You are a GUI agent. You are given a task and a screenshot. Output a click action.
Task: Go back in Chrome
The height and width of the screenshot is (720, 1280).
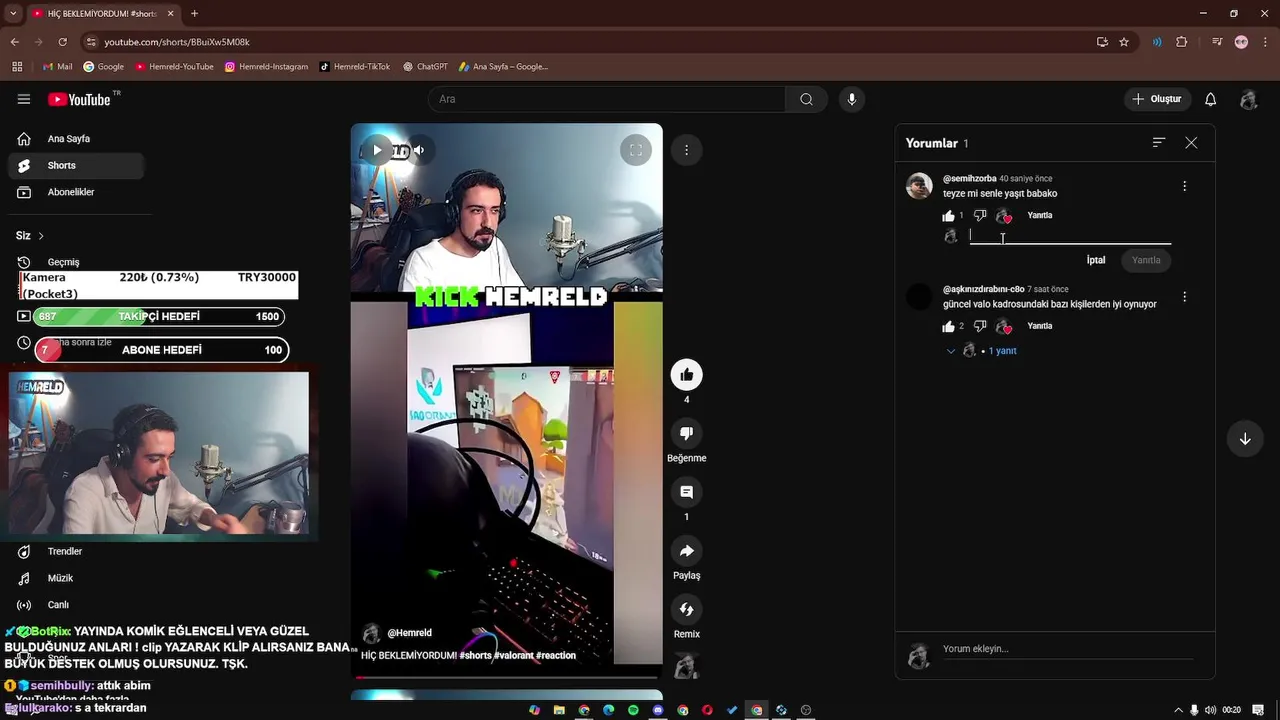click(14, 42)
